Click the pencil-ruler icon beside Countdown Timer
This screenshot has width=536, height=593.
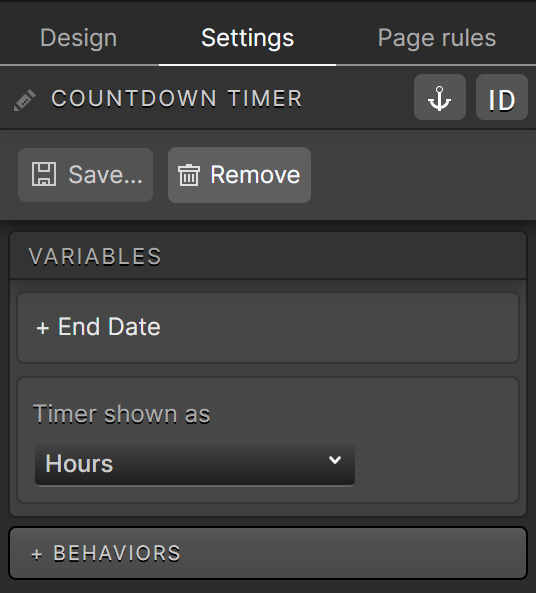tap(25, 100)
